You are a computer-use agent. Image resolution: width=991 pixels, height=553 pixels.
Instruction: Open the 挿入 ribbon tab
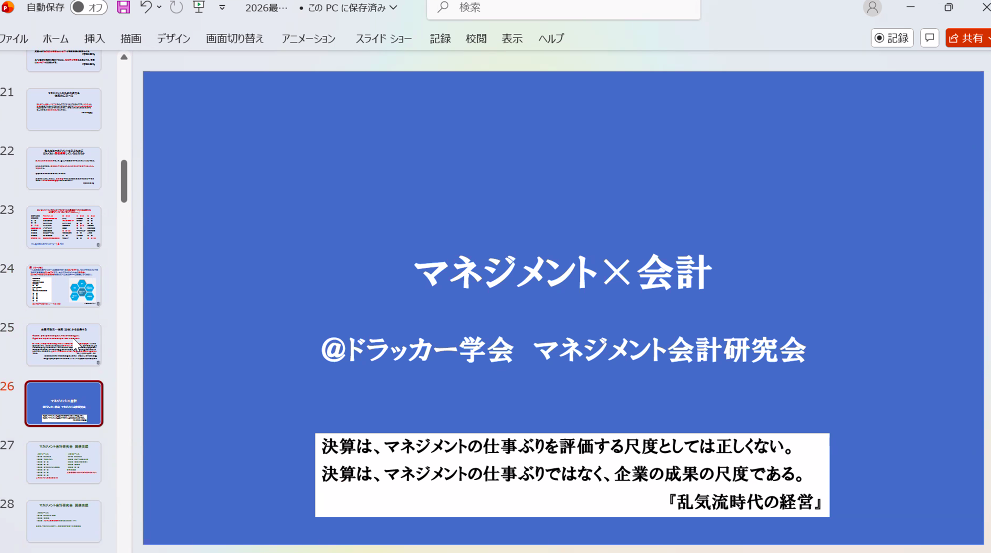tap(94, 39)
